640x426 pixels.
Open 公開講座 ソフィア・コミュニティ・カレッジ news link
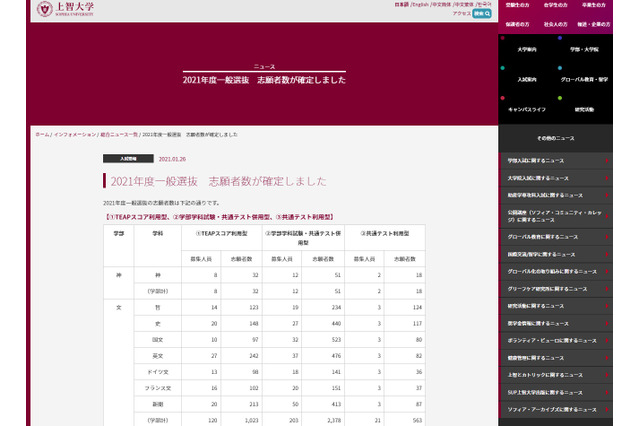(x=556, y=216)
